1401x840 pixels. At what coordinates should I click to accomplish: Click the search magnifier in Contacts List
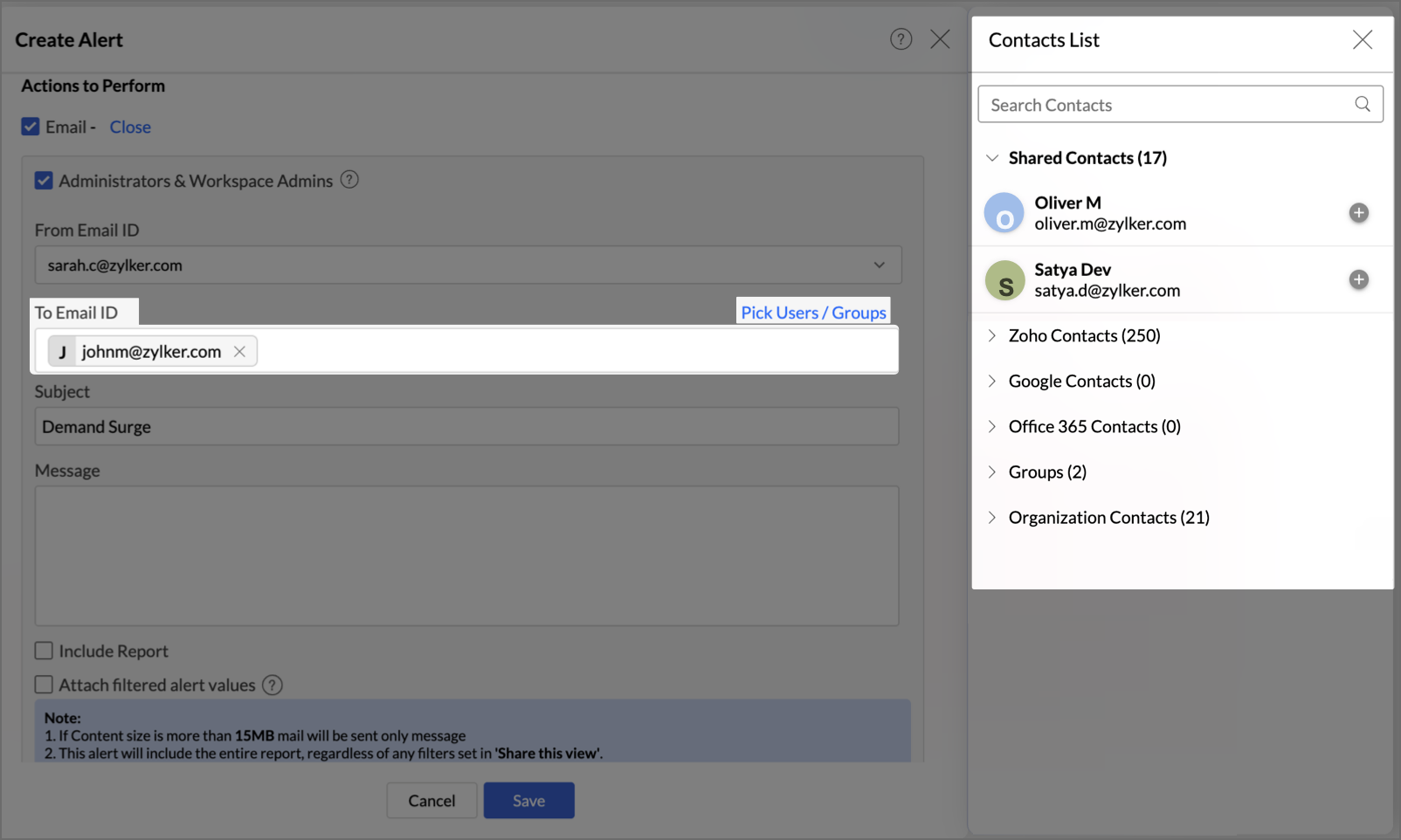coord(1362,105)
